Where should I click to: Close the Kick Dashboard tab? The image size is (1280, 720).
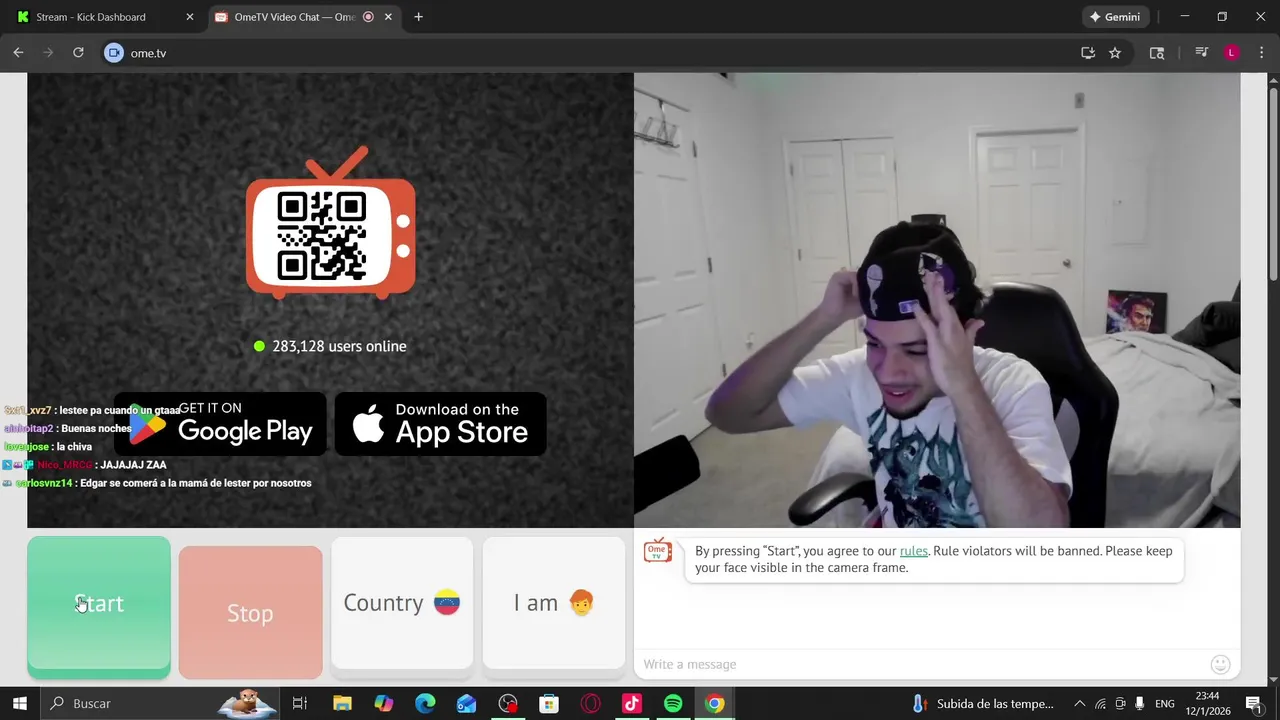(x=190, y=17)
